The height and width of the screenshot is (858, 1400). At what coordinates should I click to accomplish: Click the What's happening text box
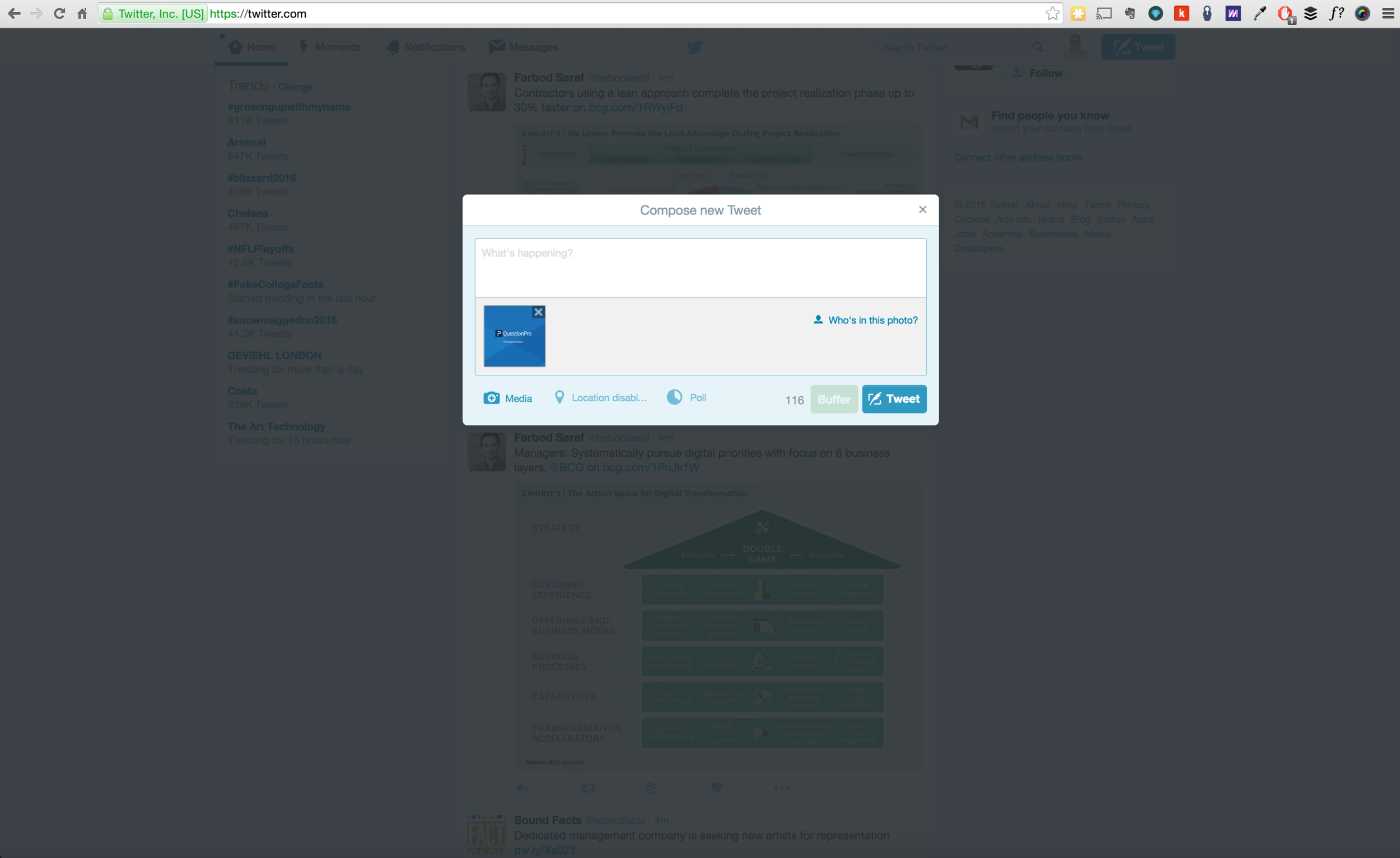701,268
